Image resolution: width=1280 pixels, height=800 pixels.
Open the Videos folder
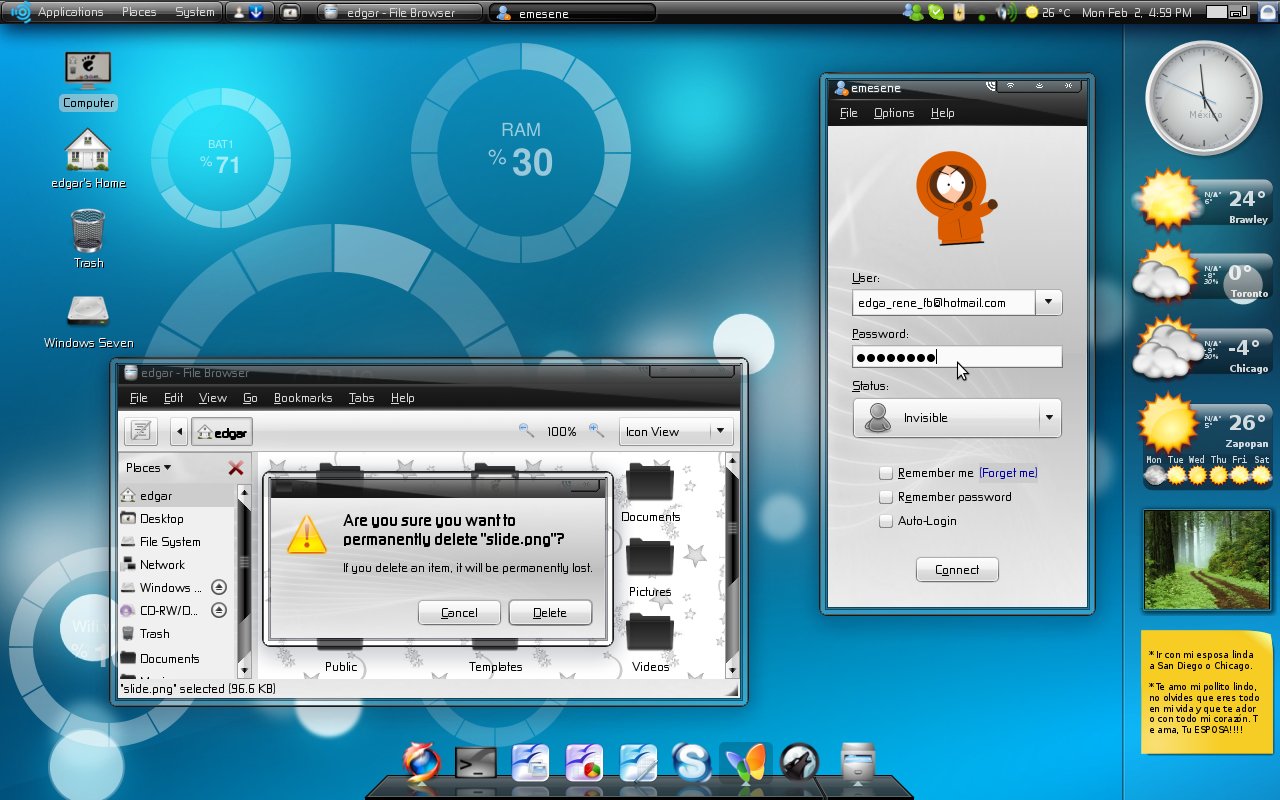pyautogui.click(x=650, y=643)
